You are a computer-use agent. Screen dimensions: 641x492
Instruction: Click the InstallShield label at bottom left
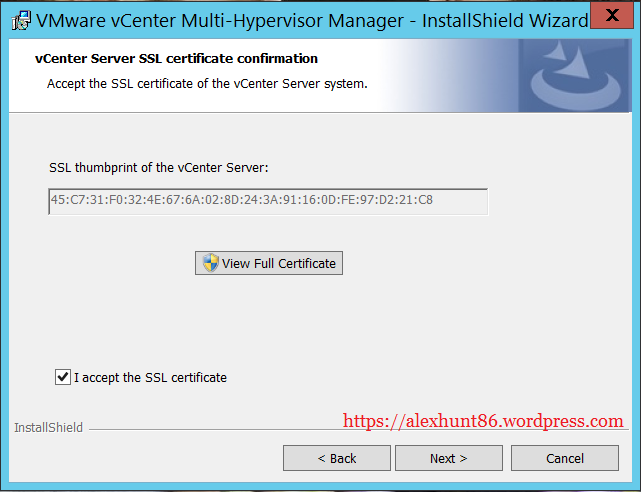tap(49, 427)
